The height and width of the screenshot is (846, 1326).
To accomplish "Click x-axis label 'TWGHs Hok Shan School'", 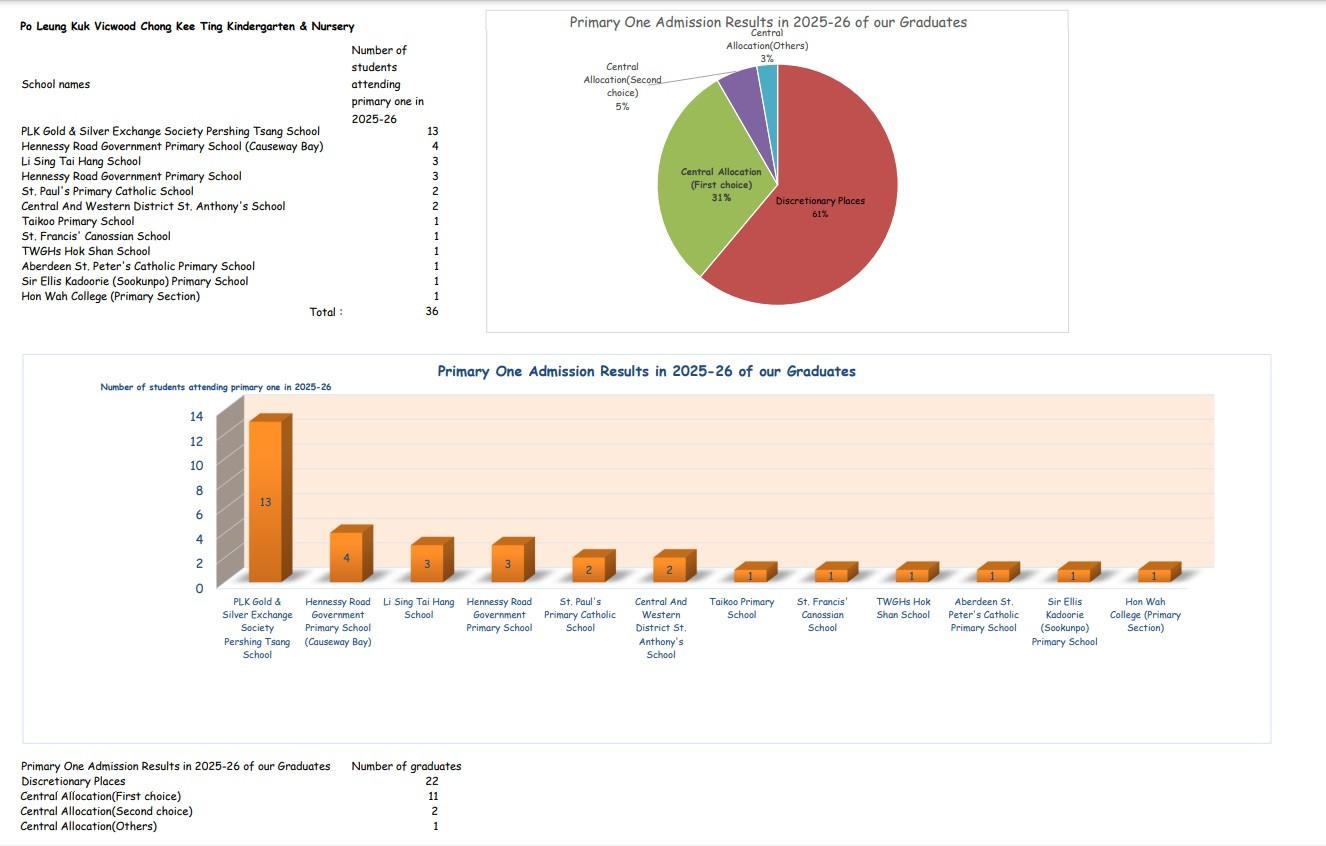I will (903, 608).
